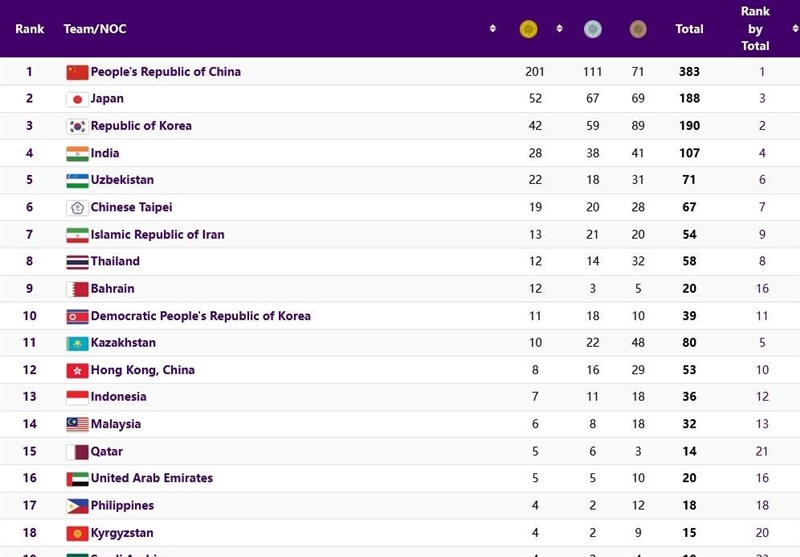Click the Republic of Korea flag
The width and height of the screenshot is (800, 557).
[x=77, y=126]
